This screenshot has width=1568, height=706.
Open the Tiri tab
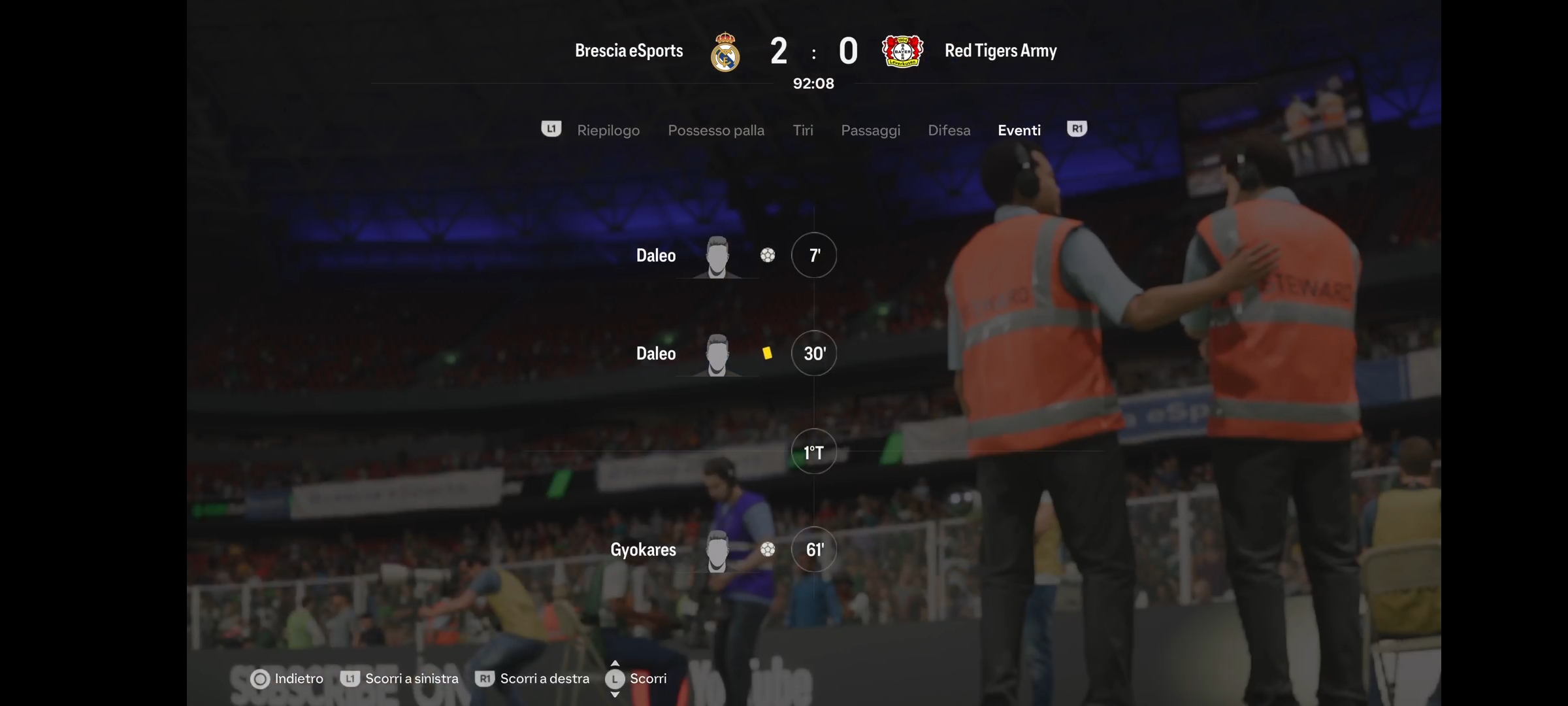[x=803, y=130]
